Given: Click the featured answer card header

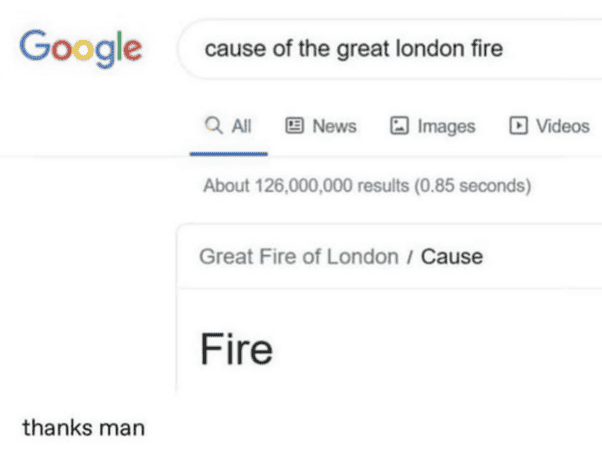Looking at the screenshot, I should point(390,256).
